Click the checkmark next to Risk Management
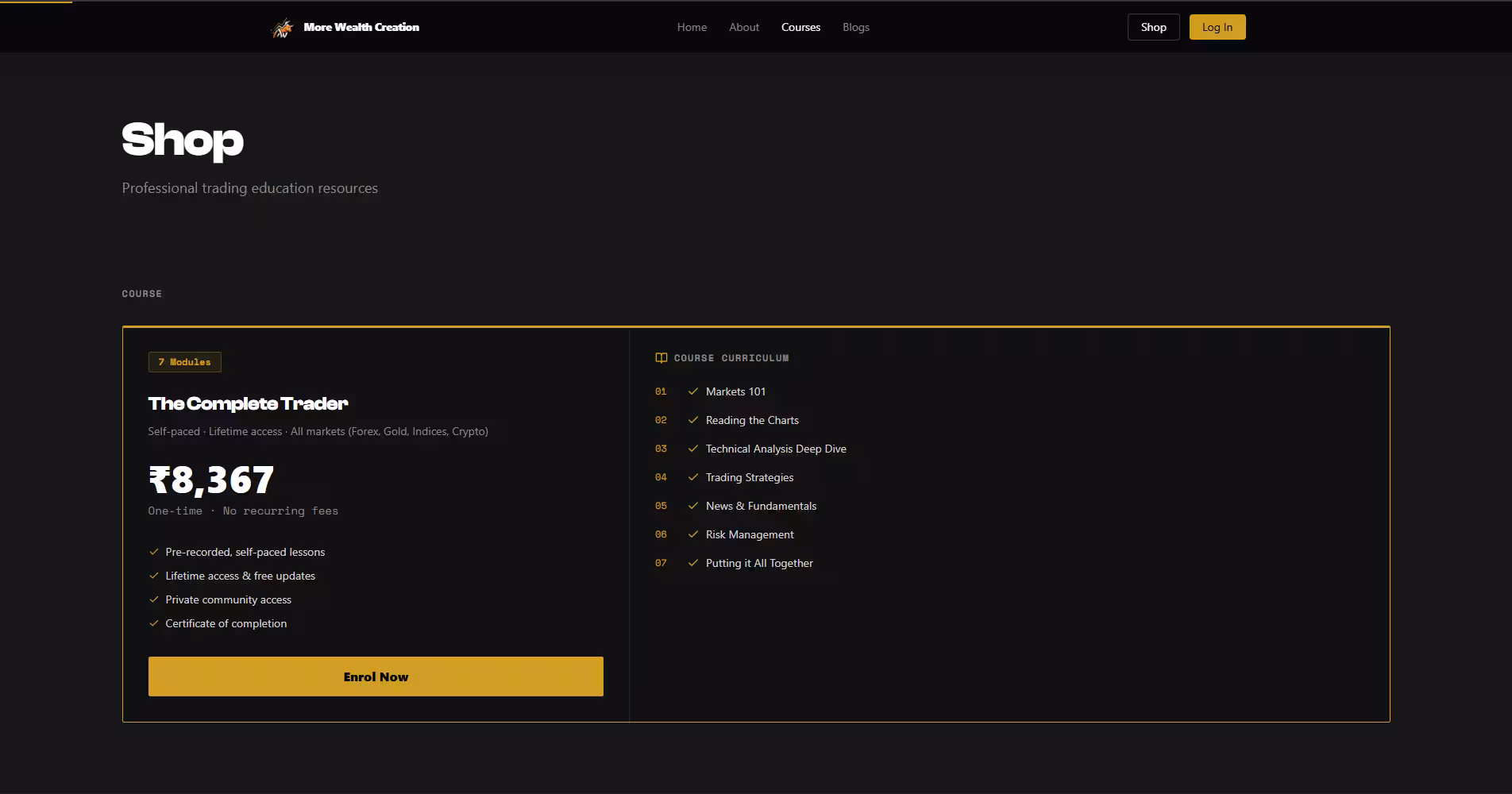The width and height of the screenshot is (1512, 794). click(x=692, y=534)
